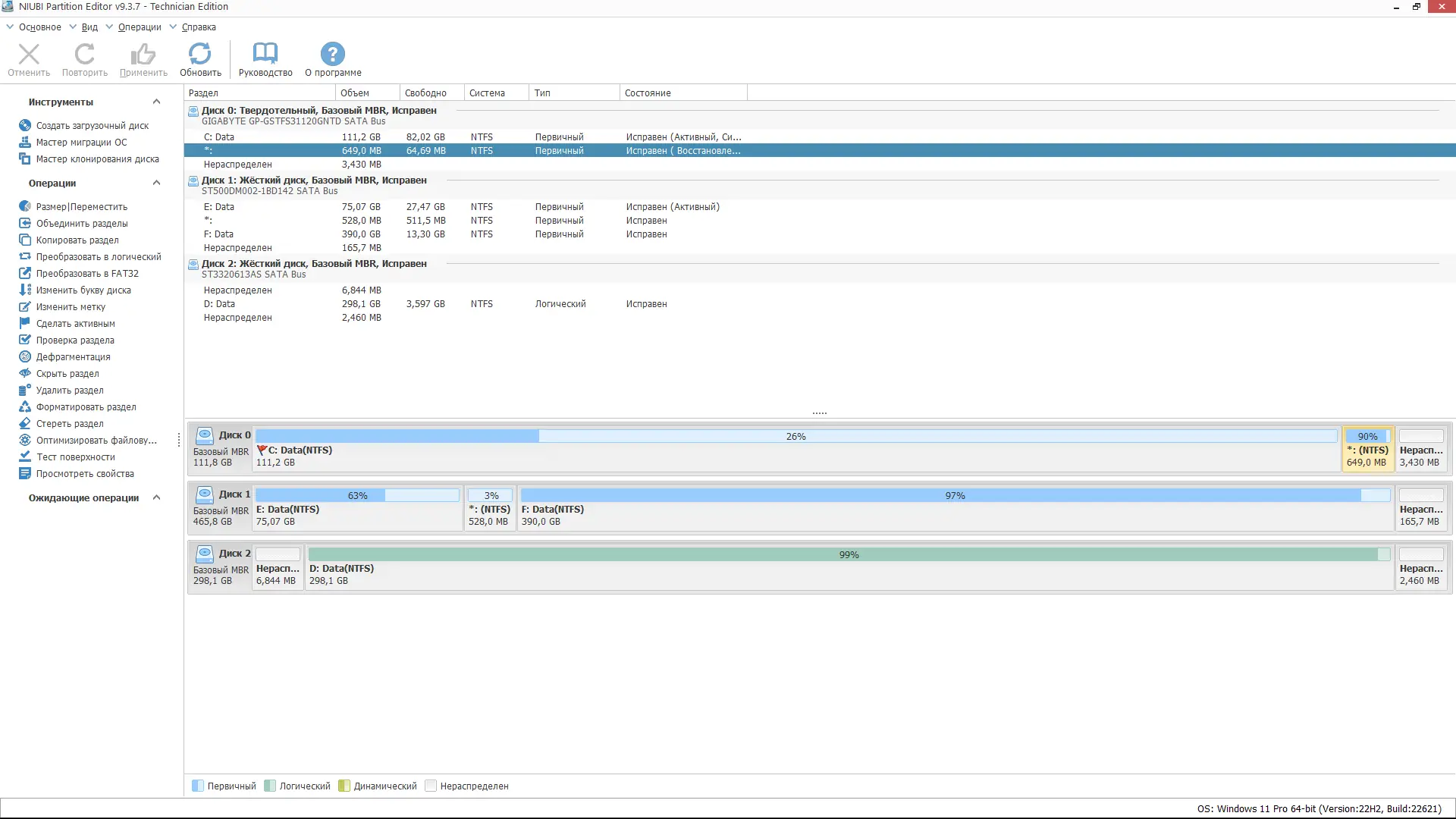Open Мастер клонирования диска wizard
The width and height of the screenshot is (1456, 819).
[x=97, y=158]
